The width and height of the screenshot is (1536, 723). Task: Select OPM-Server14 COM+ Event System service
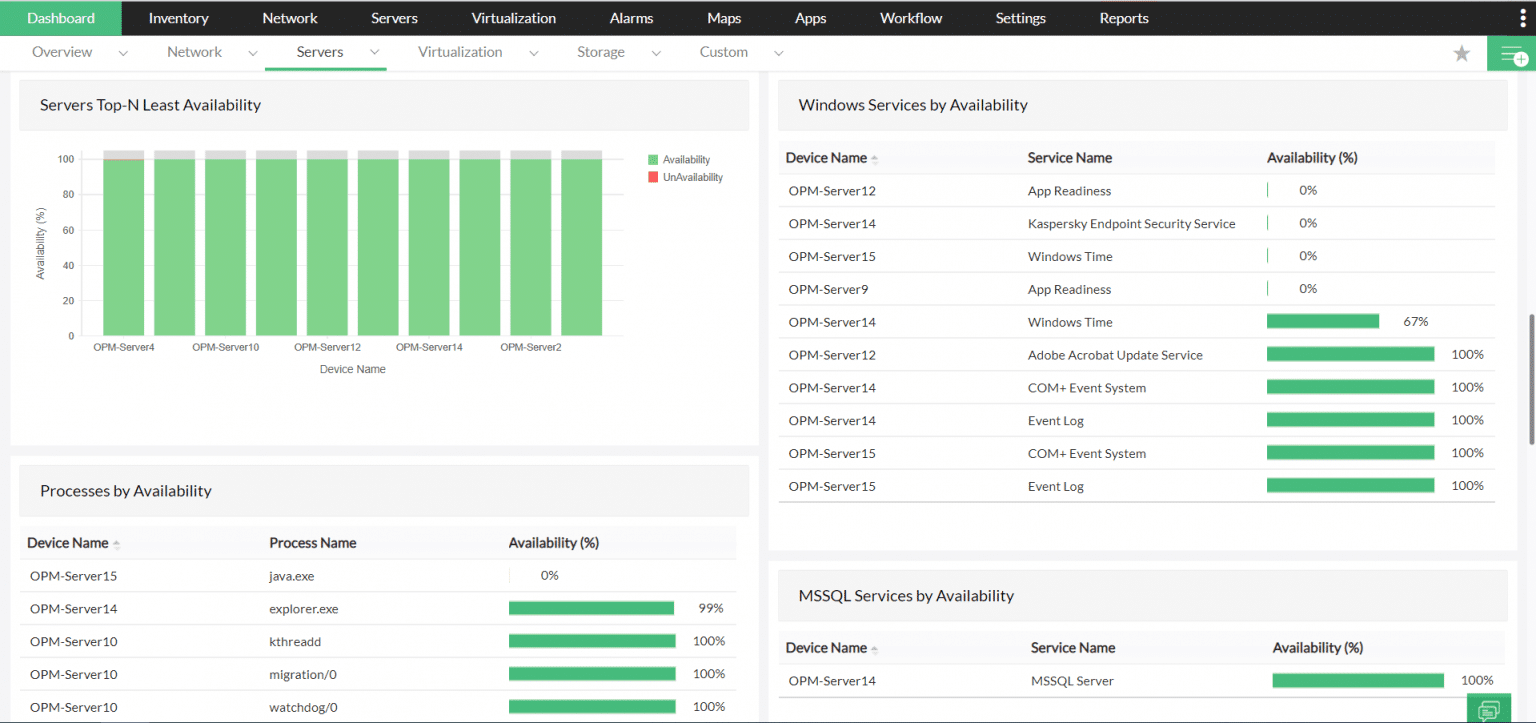[x=1087, y=388]
